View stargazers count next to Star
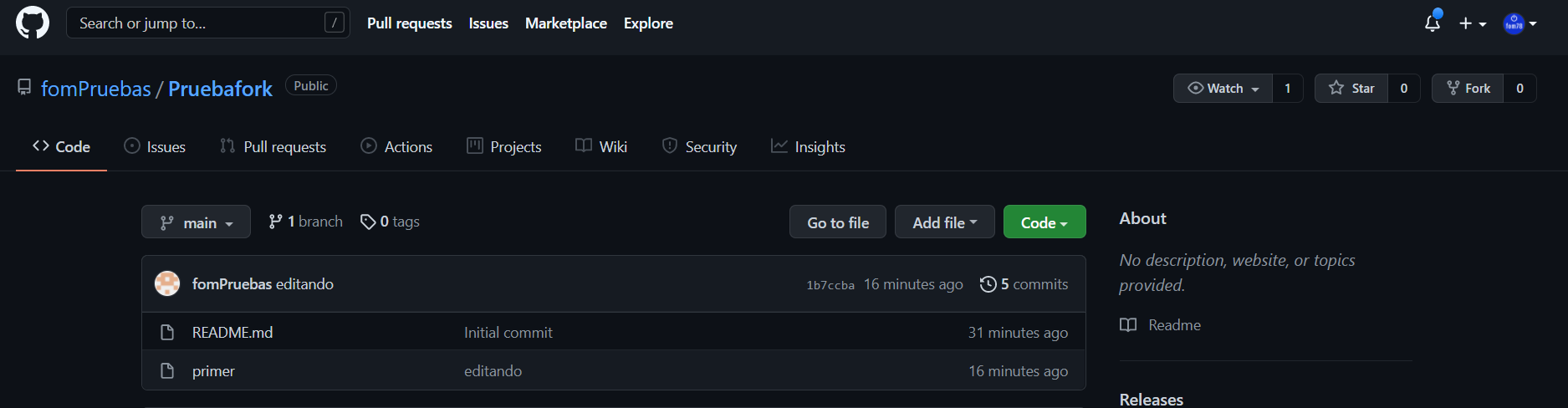1568x408 pixels. click(x=1404, y=88)
